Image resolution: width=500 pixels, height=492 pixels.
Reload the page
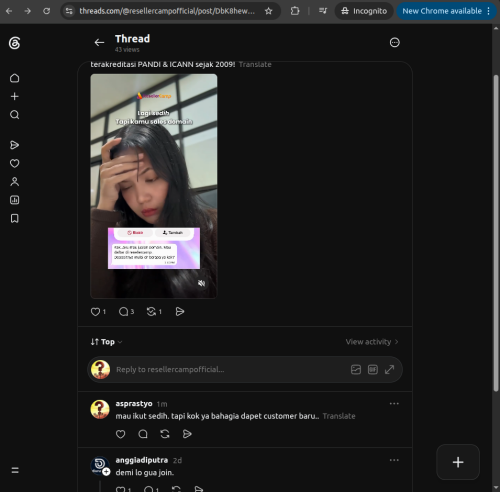click(46, 11)
